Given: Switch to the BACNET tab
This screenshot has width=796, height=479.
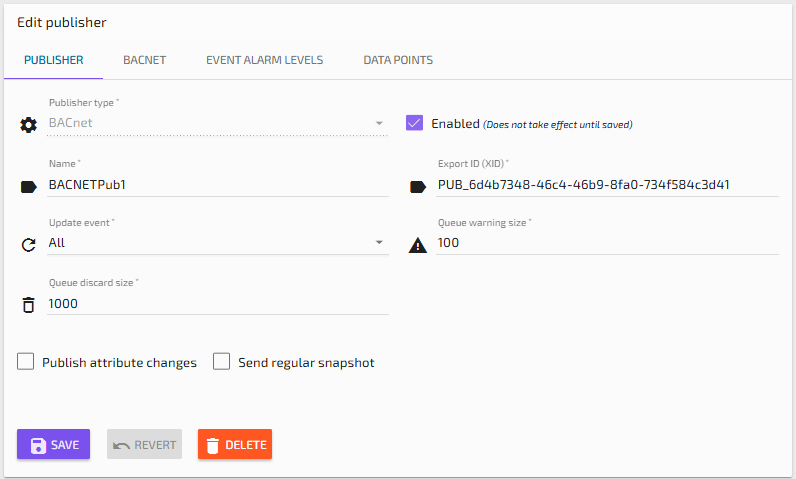Looking at the screenshot, I should point(144,60).
